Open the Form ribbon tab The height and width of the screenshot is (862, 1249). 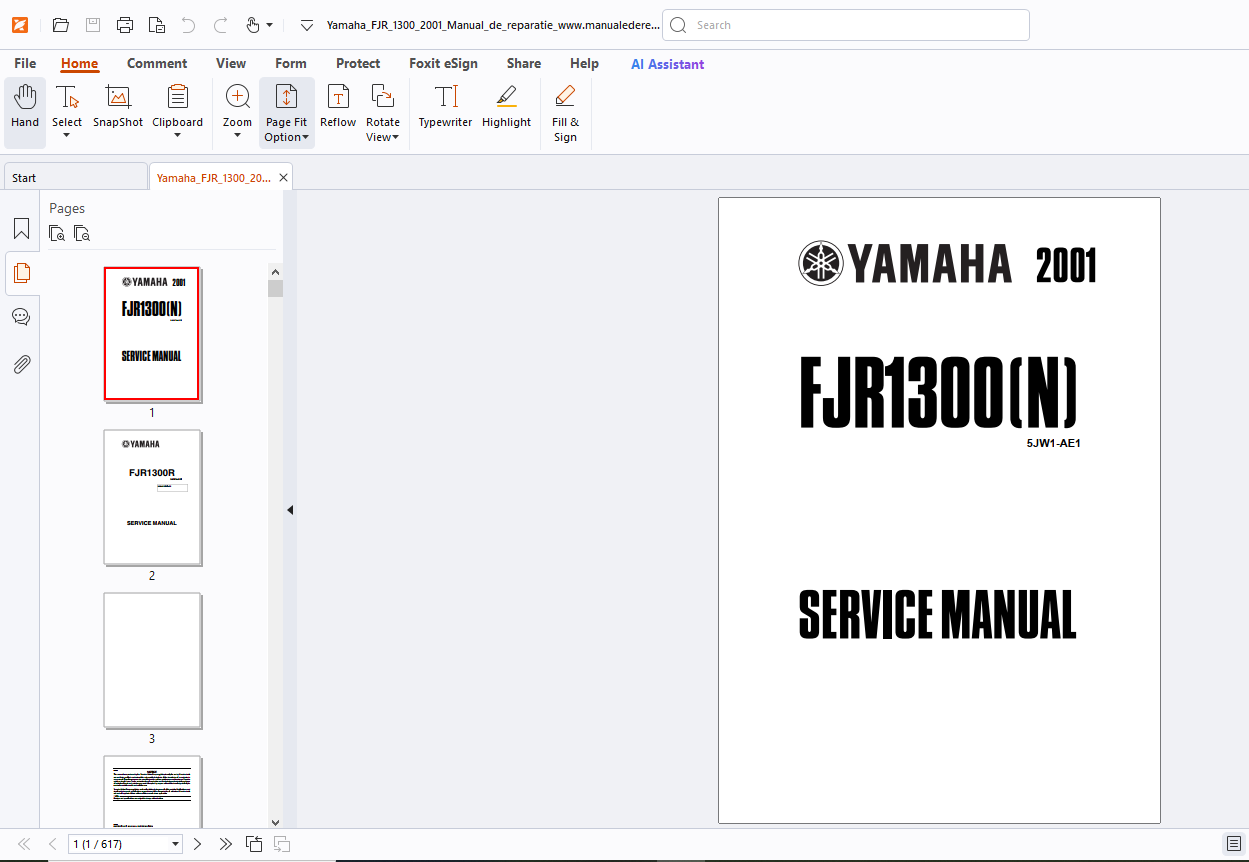291,63
